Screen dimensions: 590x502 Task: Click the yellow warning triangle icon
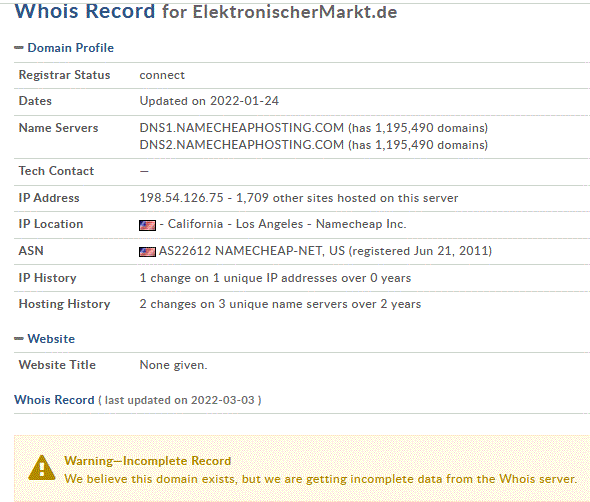(42, 467)
